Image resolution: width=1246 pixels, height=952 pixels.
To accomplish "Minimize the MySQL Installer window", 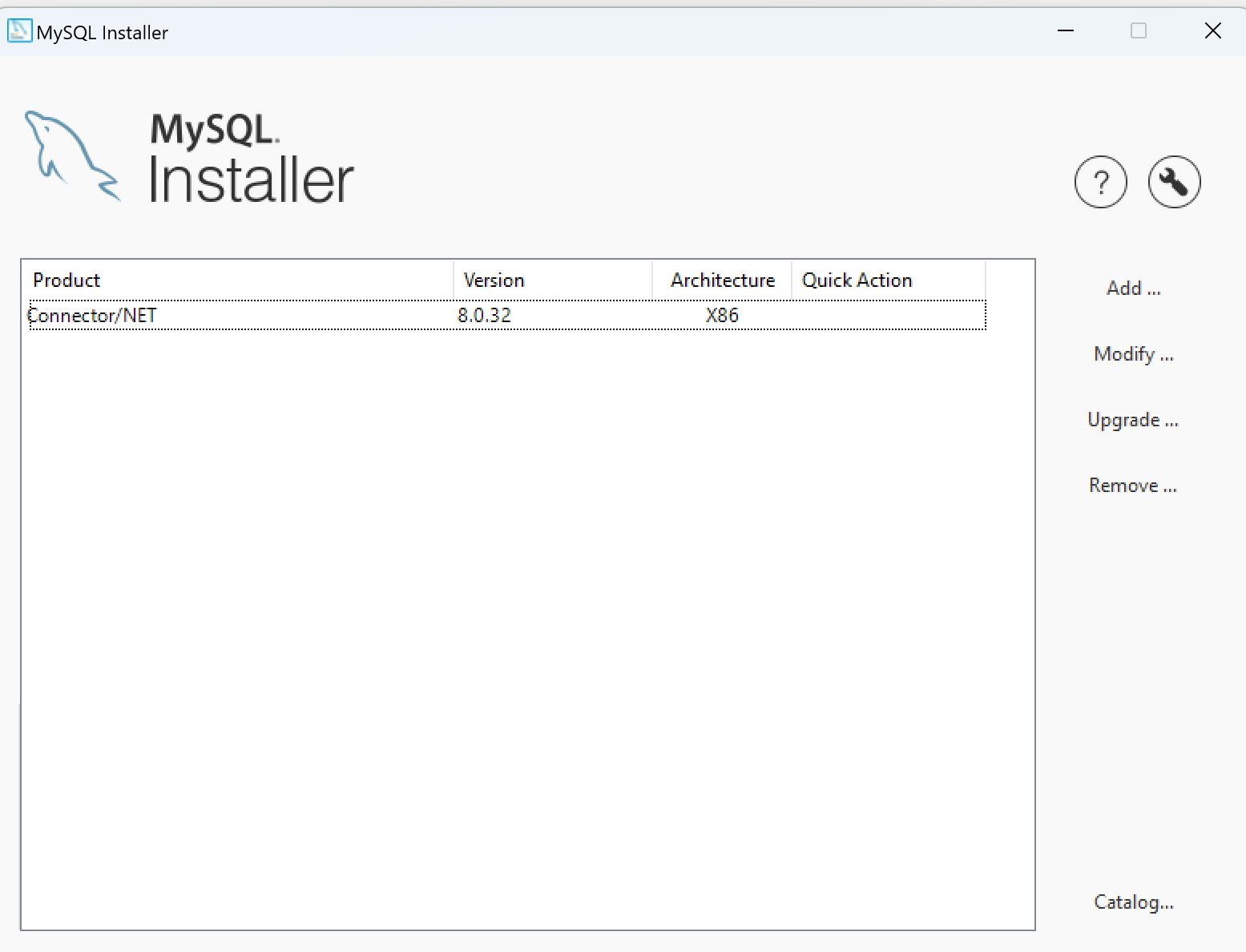I will point(1065,31).
